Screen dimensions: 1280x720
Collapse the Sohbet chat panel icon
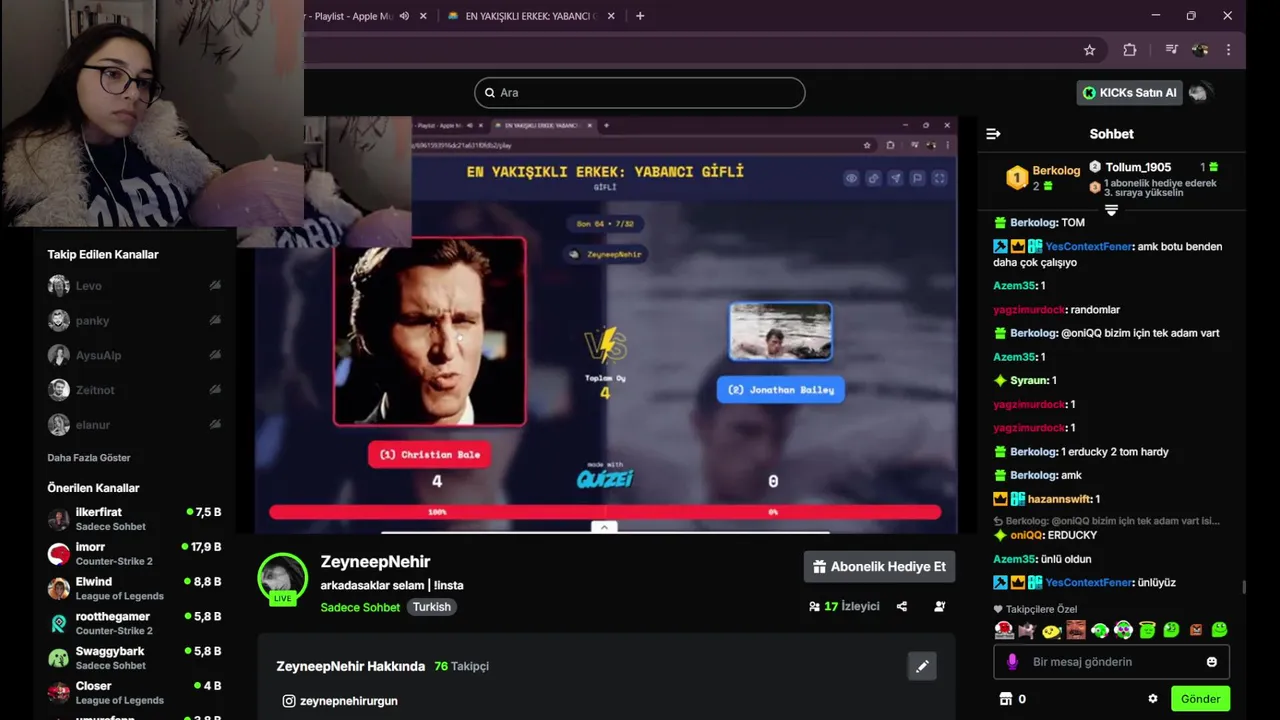click(x=993, y=134)
